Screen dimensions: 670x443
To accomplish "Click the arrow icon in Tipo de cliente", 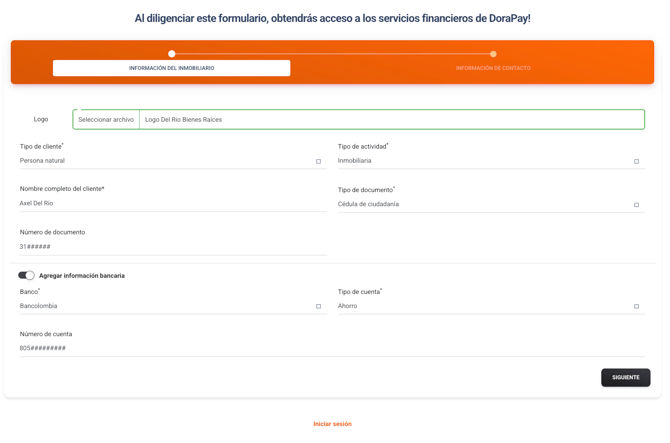I will click(x=319, y=161).
